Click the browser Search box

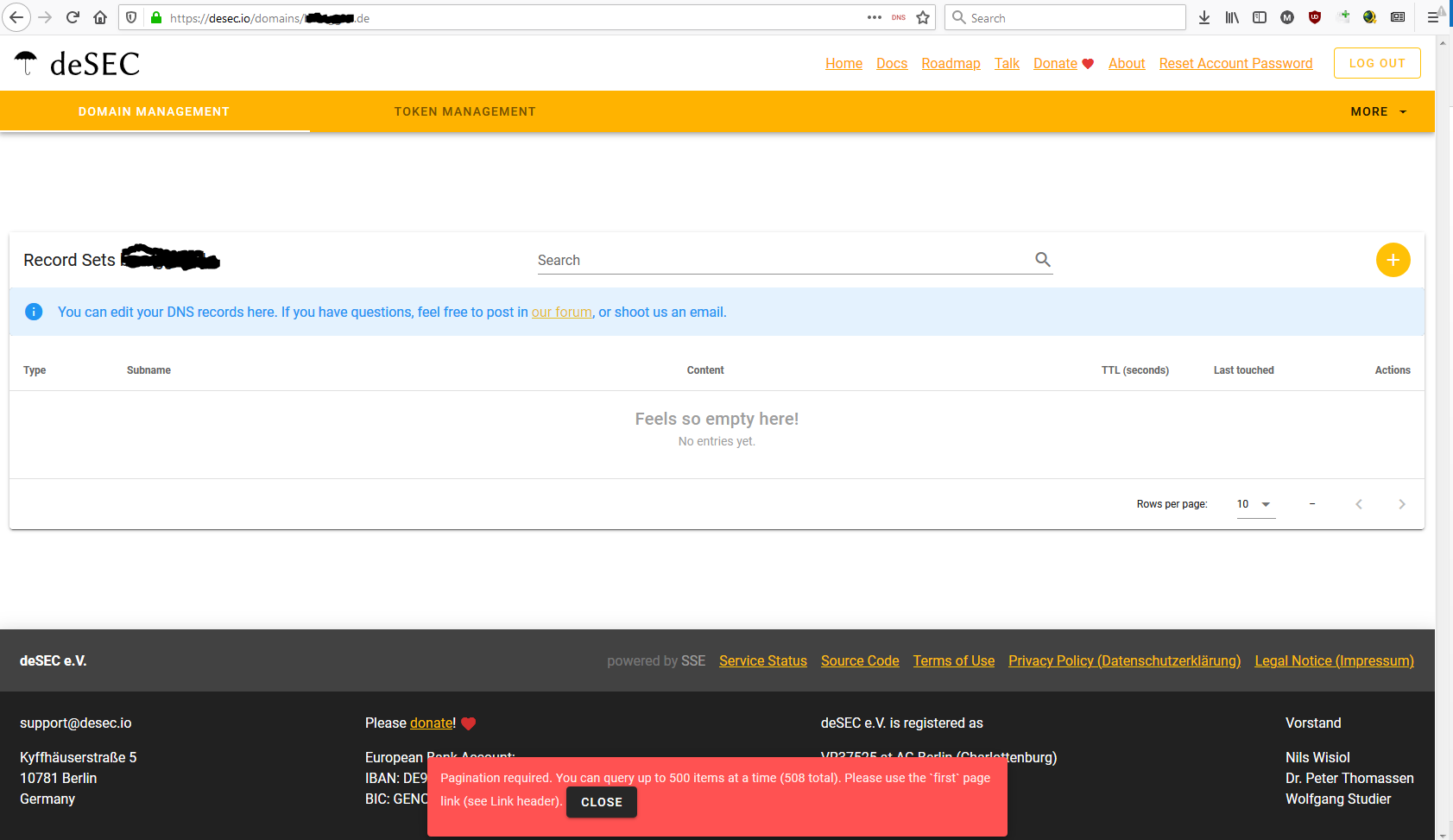(1065, 17)
